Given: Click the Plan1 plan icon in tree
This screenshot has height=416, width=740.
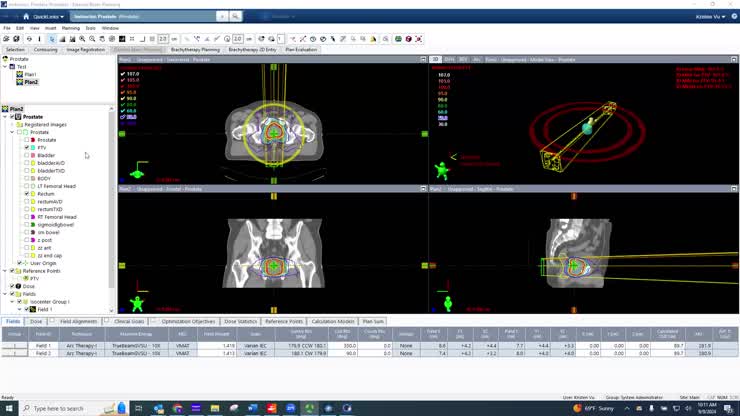Looking at the screenshot, I should (19, 75).
